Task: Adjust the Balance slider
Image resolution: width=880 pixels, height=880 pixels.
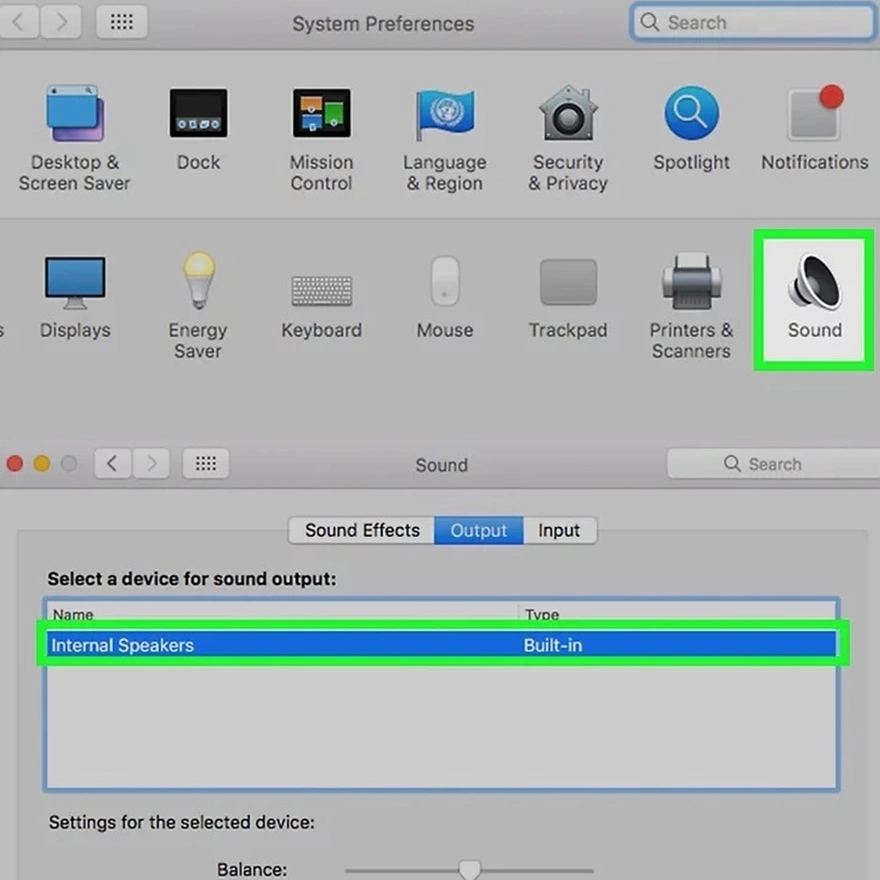Action: [x=470, y=869]
